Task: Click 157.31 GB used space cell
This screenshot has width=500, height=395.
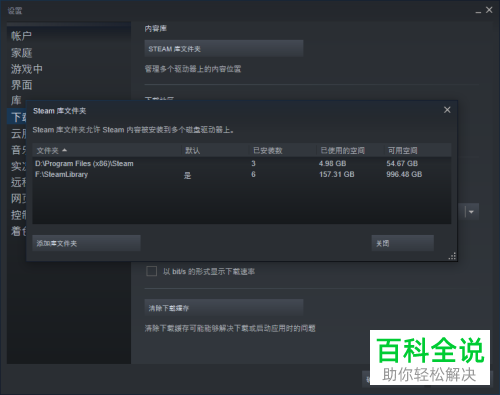Action: tap(337, 174)
